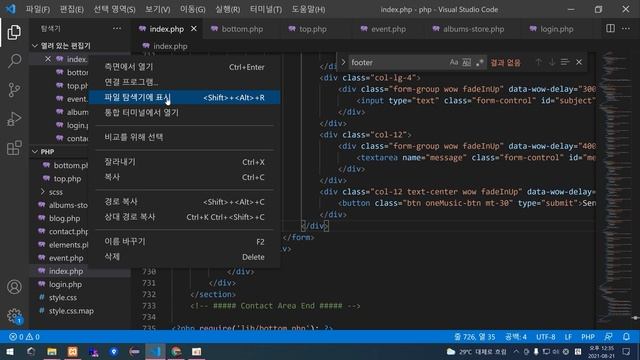Switch to the login.php tab
This screenshot has width=640, height=360.
coord(556,29)
